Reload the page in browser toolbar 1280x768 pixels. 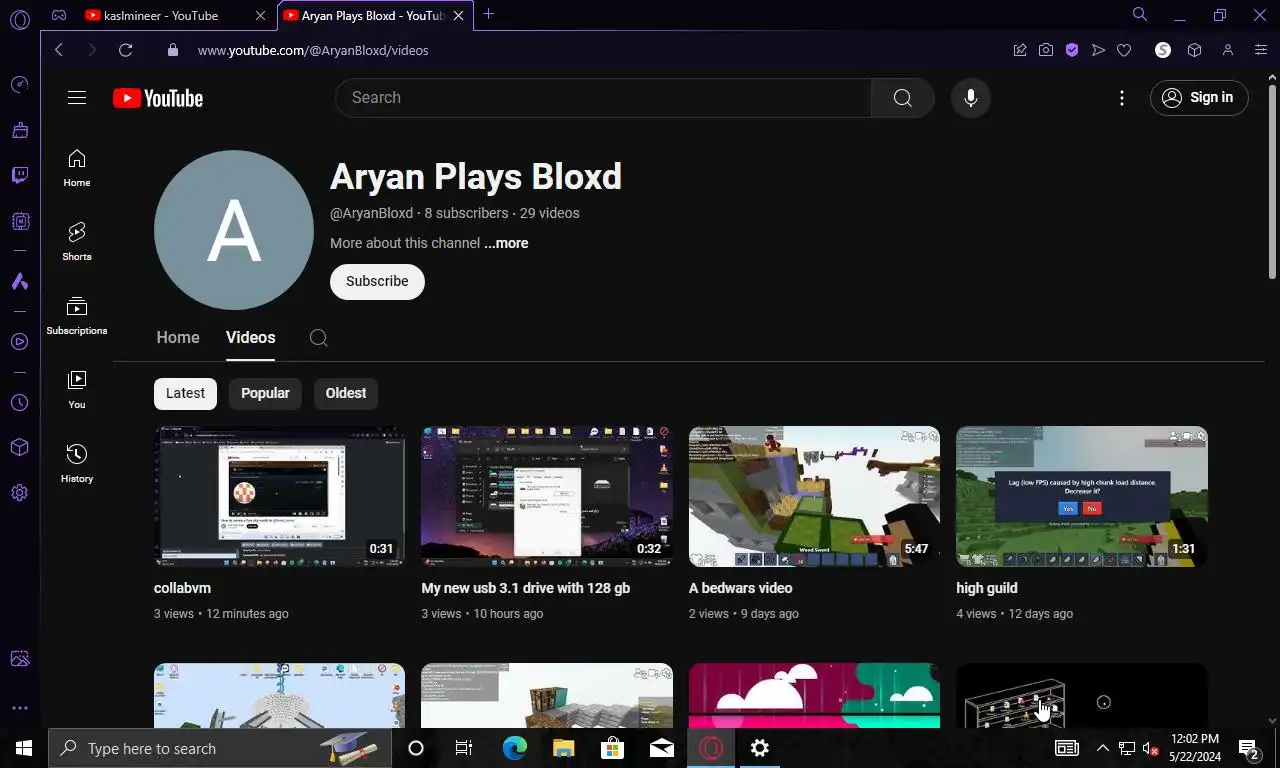(125, 50)
